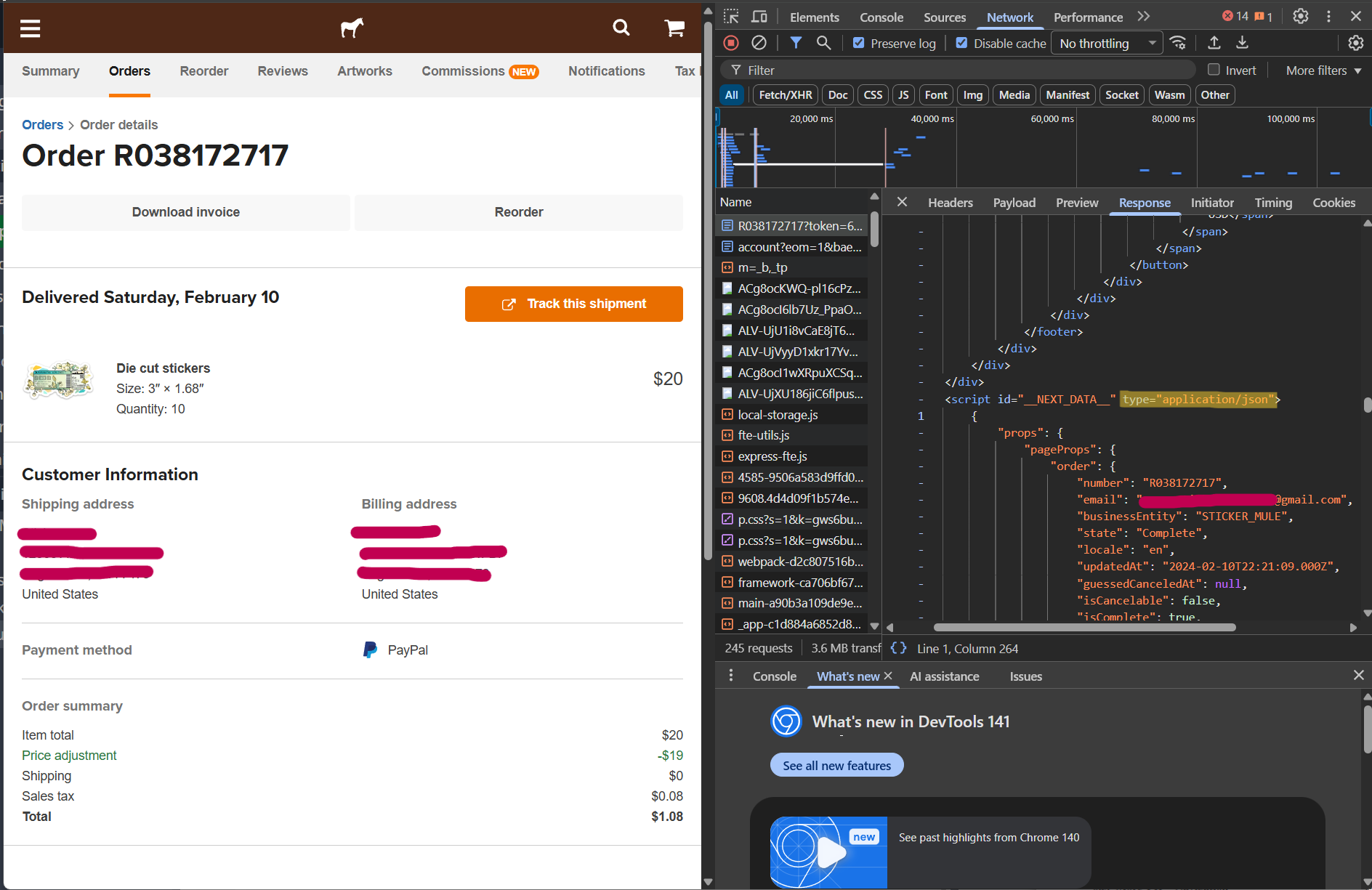The width and height of the screenshot is (1372, 890).
Task: Uncheck Preserve log checkbox
Action: [859, 43]
